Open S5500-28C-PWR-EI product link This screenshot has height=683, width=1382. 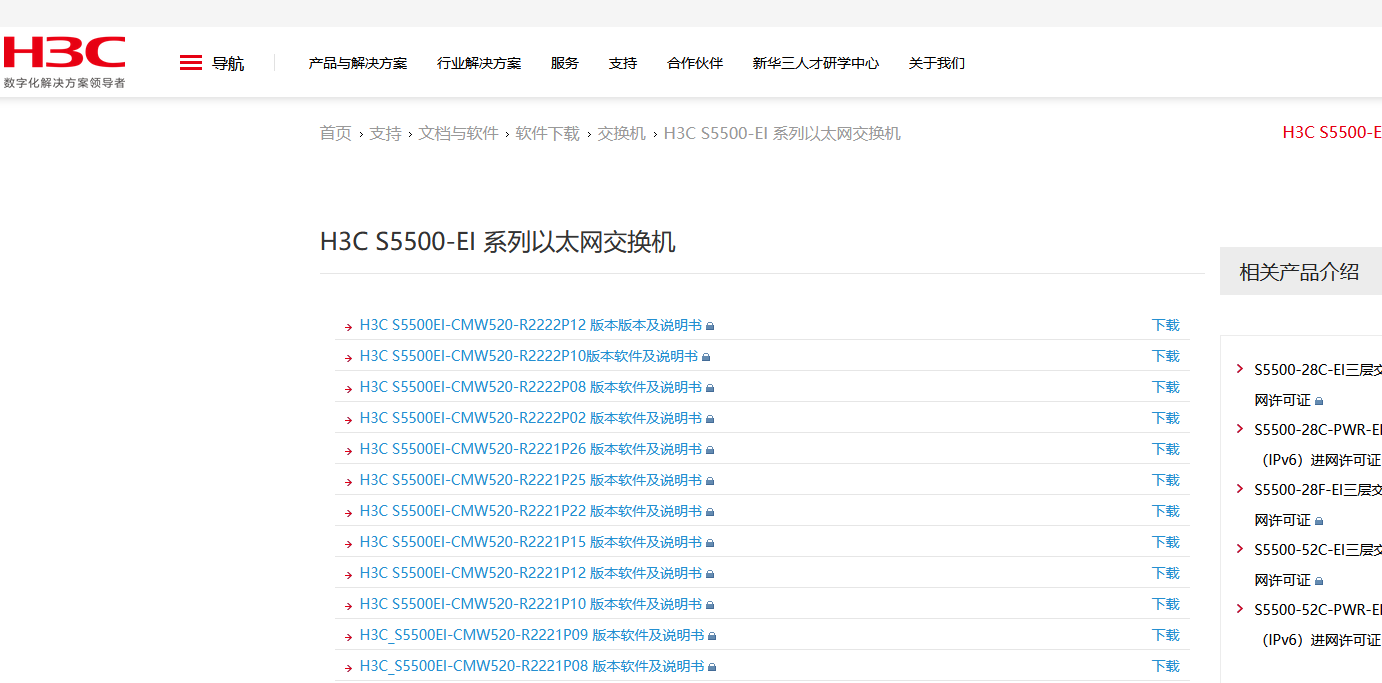point(1318,430)
